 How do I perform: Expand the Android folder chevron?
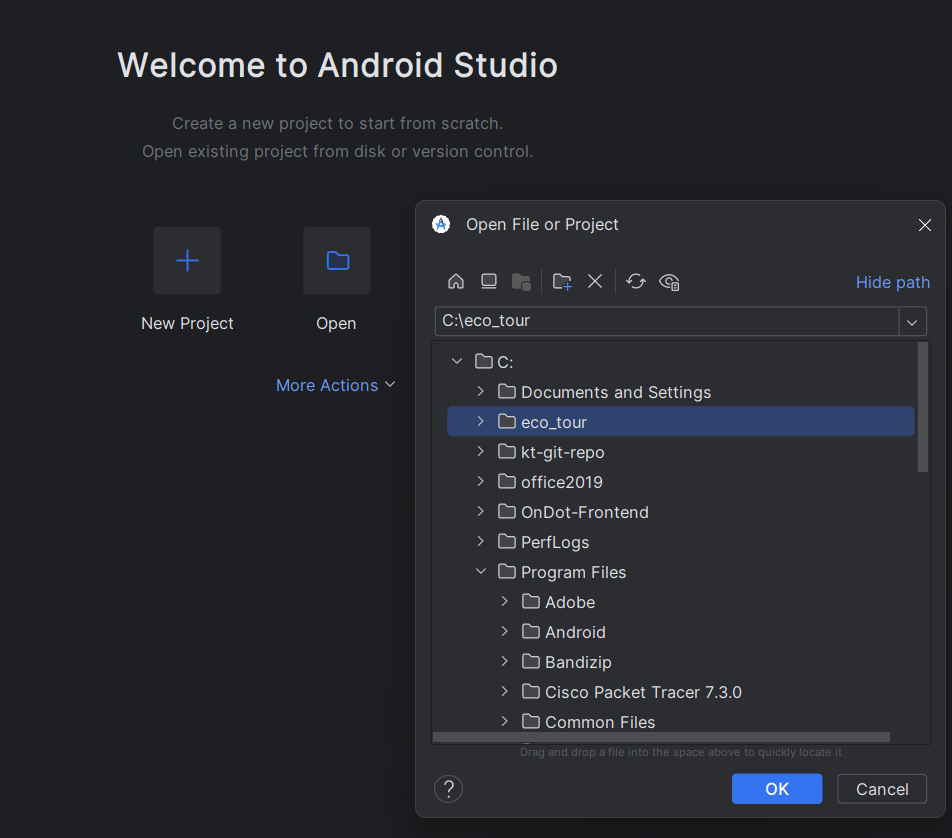pyautogui.click(x=505, y=632)
